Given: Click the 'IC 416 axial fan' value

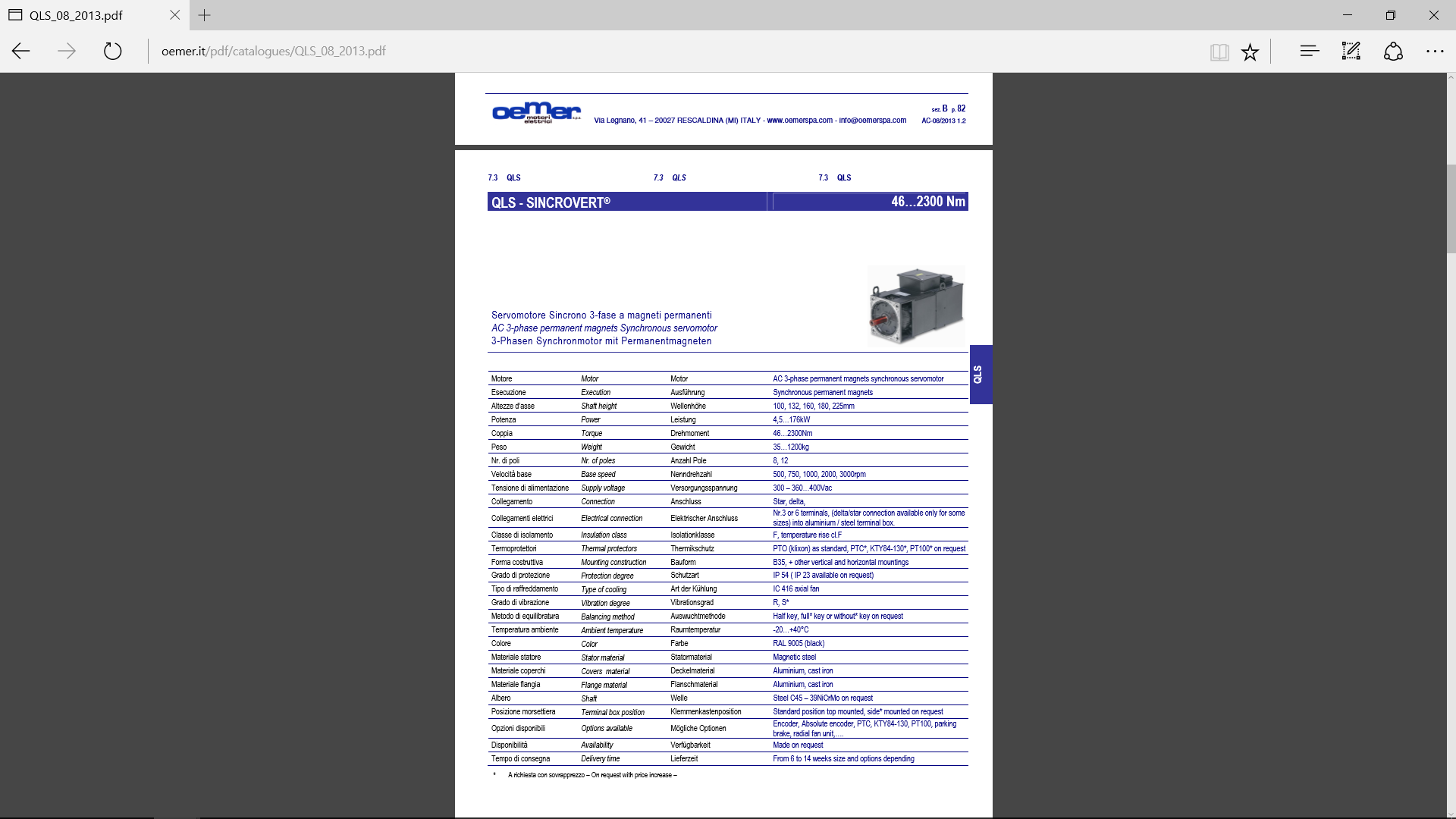Looking at the screenshot, I should coord(795,589).
